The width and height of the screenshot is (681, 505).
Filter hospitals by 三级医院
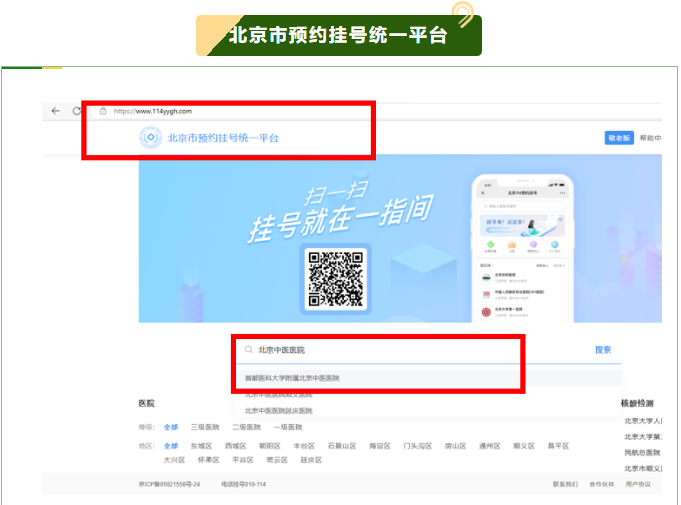[205, 427]
